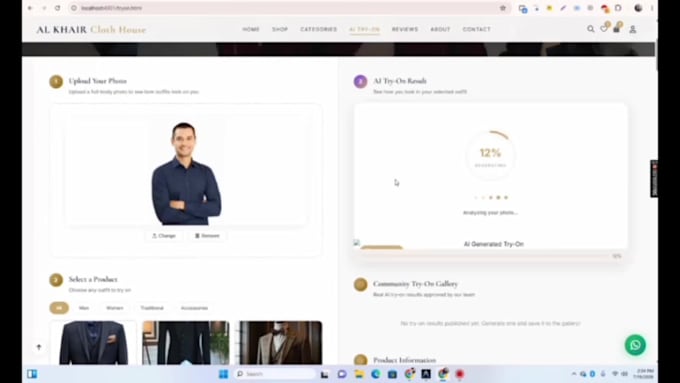Open the taskbar clock and date

tap(644, 374)
